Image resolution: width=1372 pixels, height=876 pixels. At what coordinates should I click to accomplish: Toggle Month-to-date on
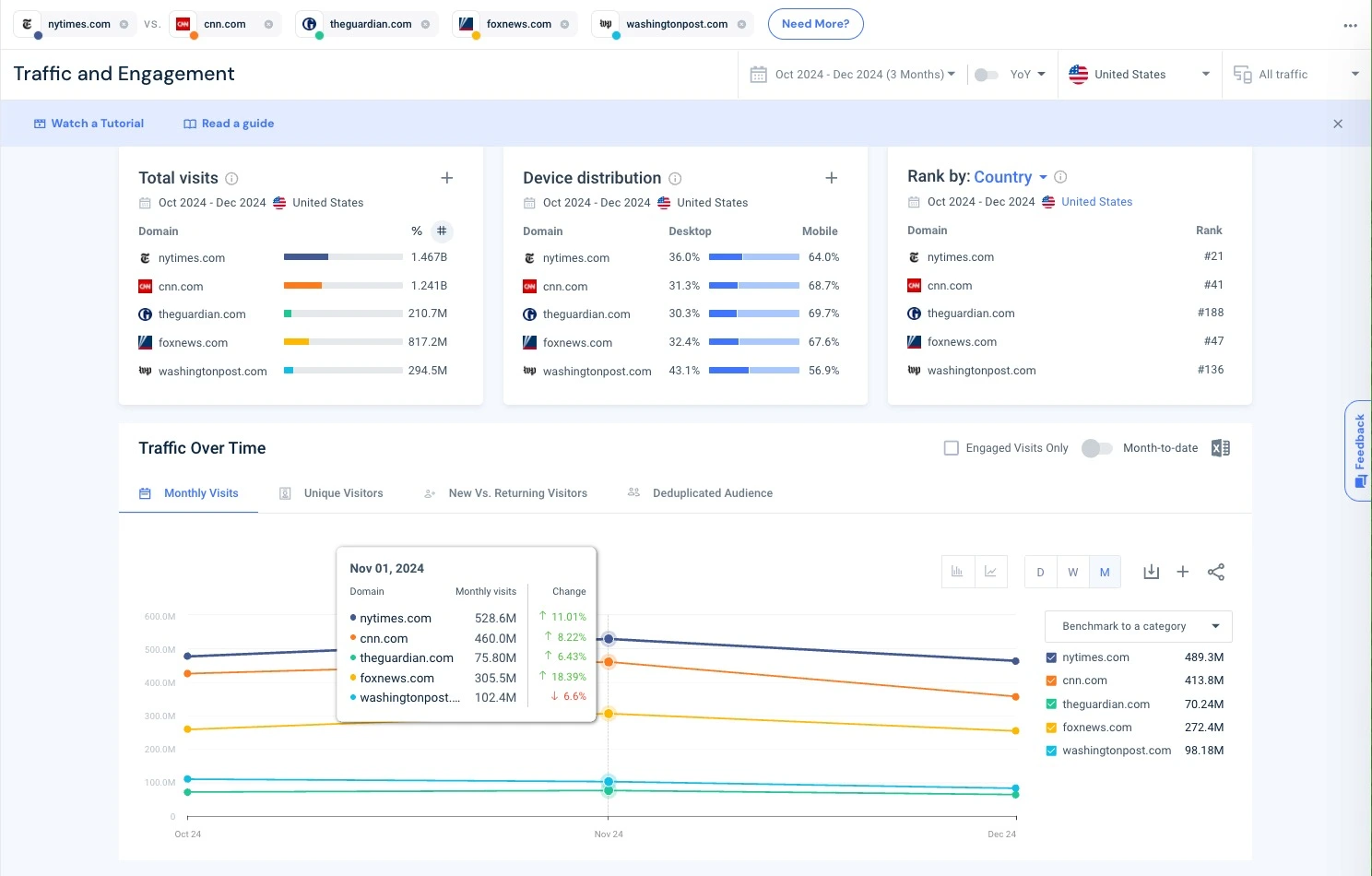coord(1096,447)
